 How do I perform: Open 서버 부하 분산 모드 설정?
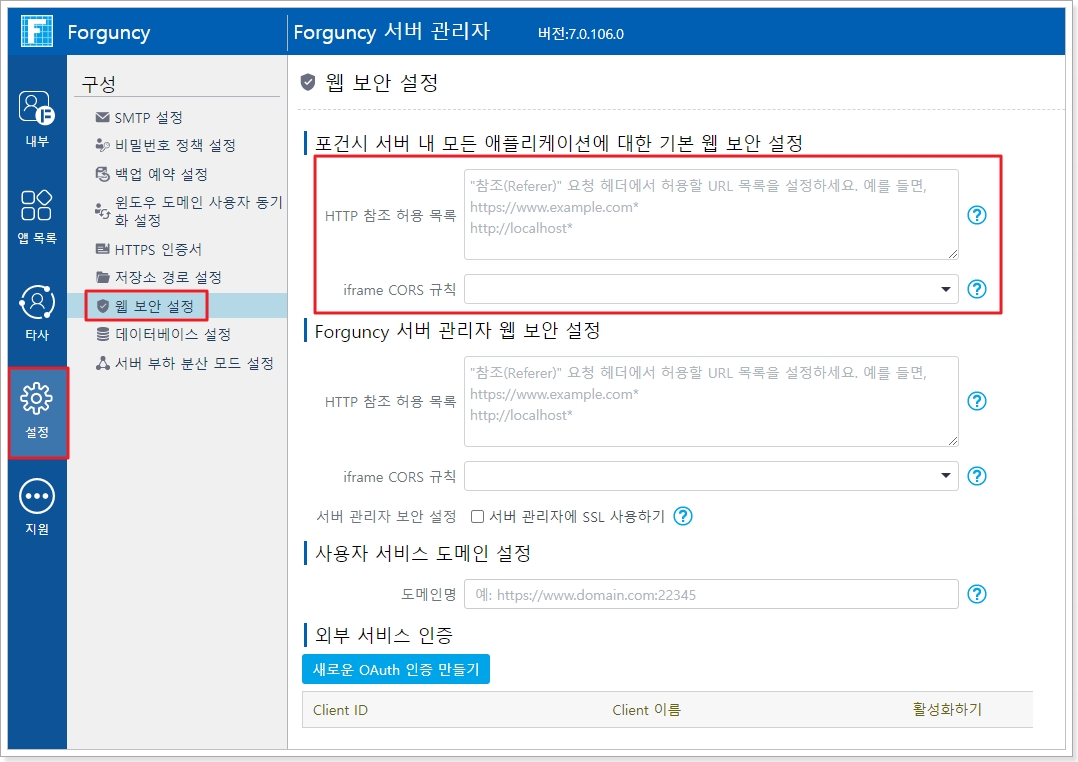[x=193, y=363]
